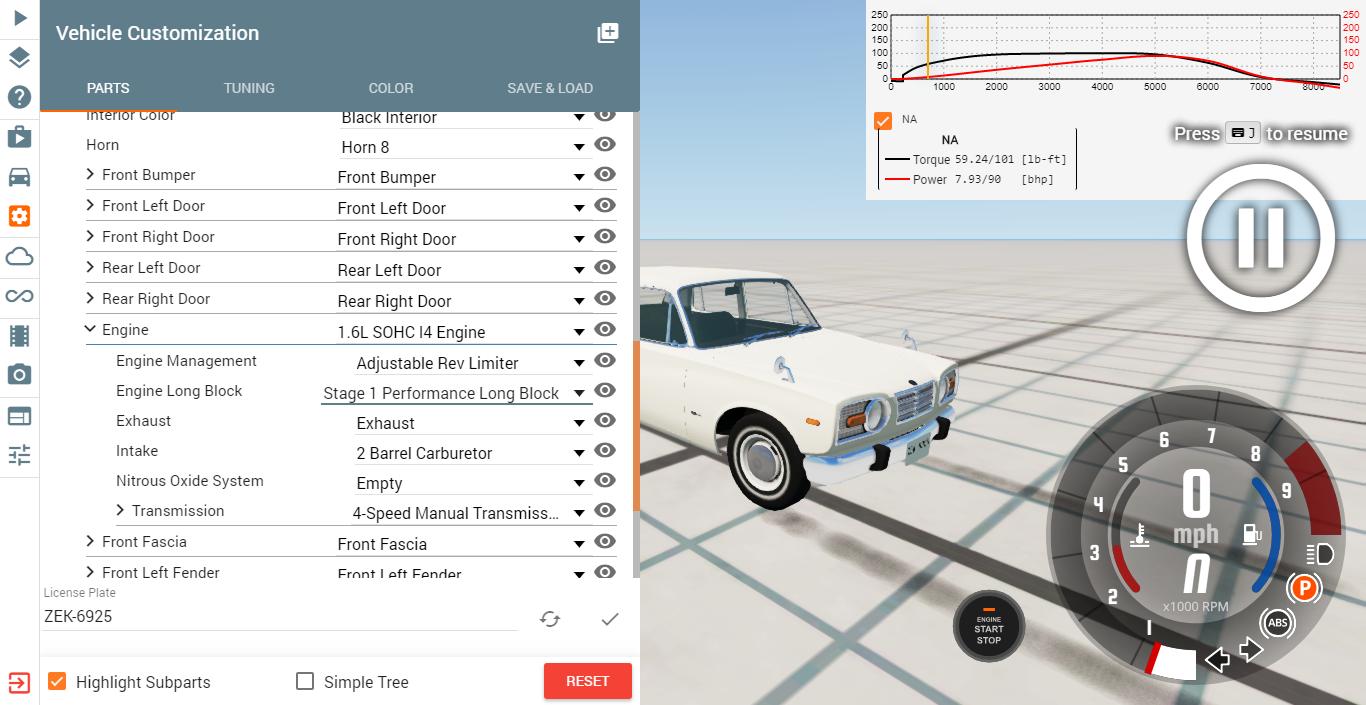The image size is (1366, 705).
Task: Toggle visibility eye for Front Left Door
Action: [x=604, y=206]
